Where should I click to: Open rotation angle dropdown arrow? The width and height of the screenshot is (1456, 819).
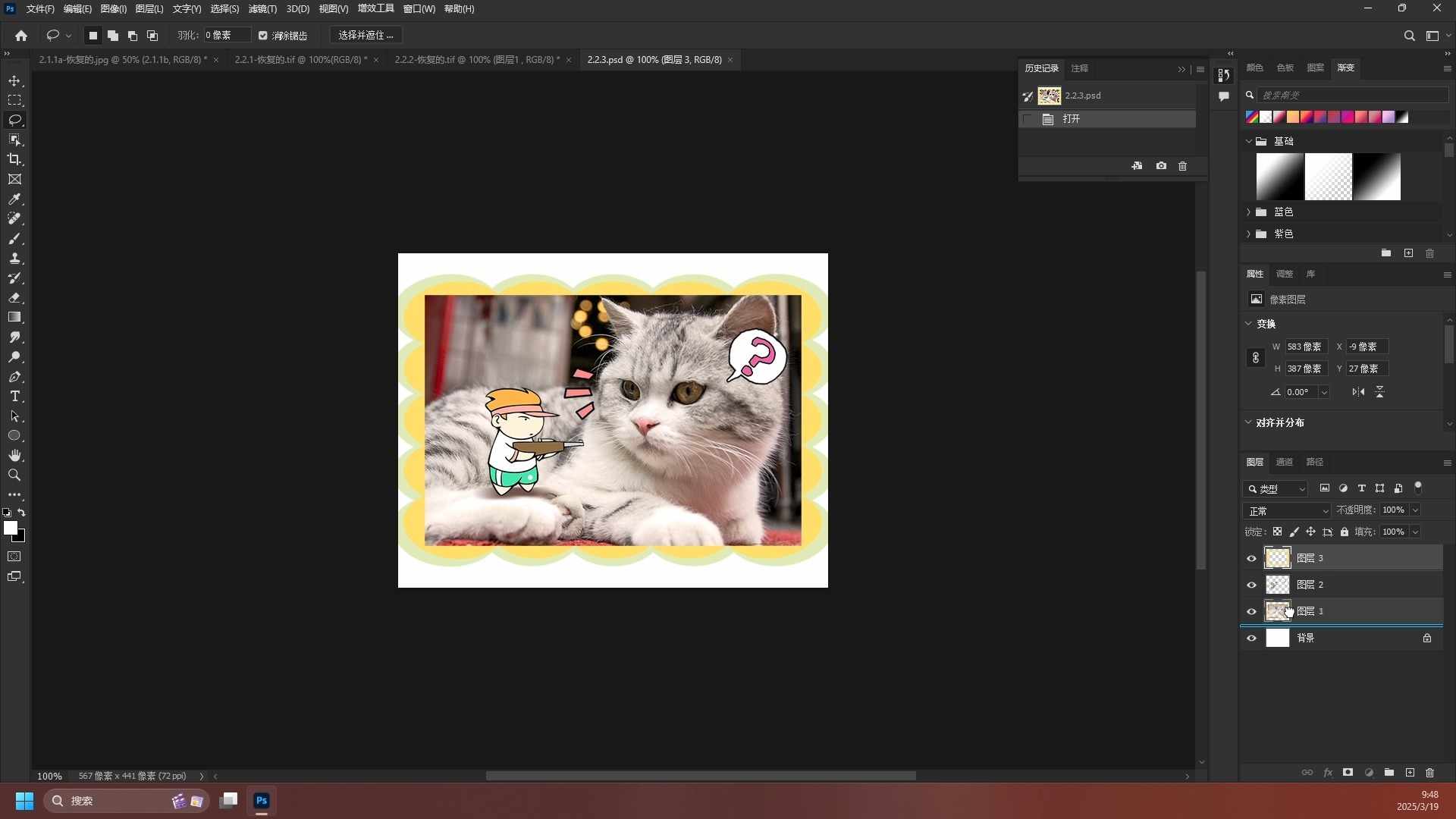[1324, 392]
